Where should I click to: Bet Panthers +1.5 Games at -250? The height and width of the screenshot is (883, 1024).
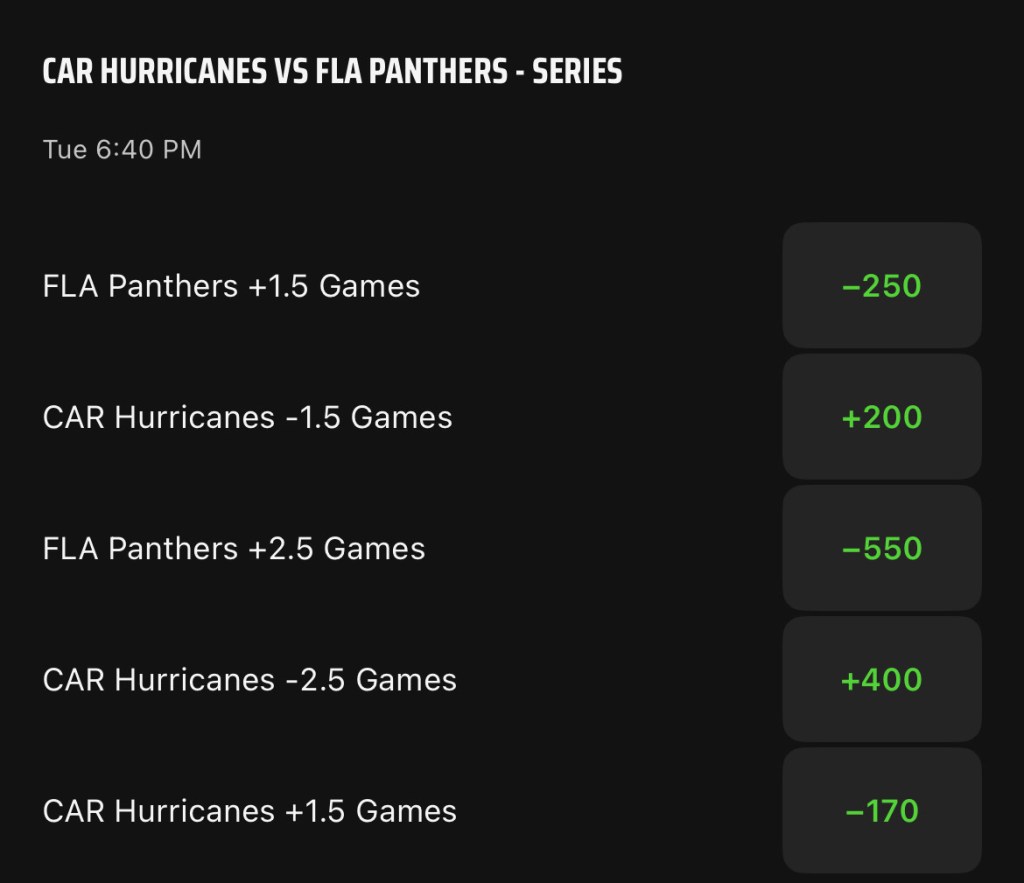pyautogui.click(x=881, y=286)
